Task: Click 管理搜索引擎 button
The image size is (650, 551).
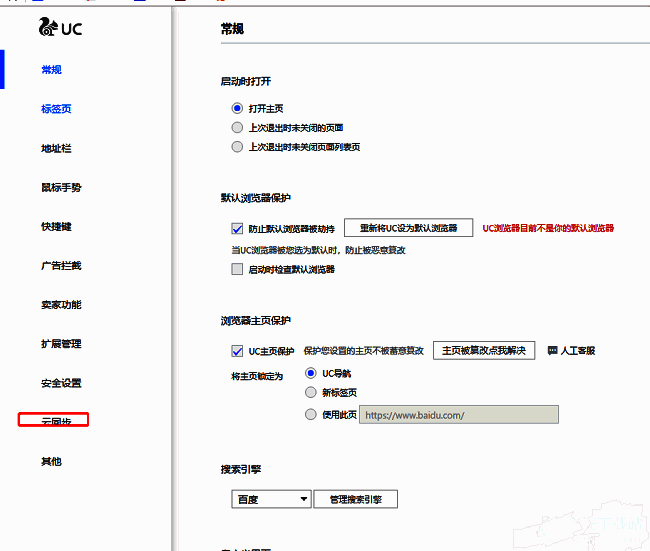Action: 356,499
